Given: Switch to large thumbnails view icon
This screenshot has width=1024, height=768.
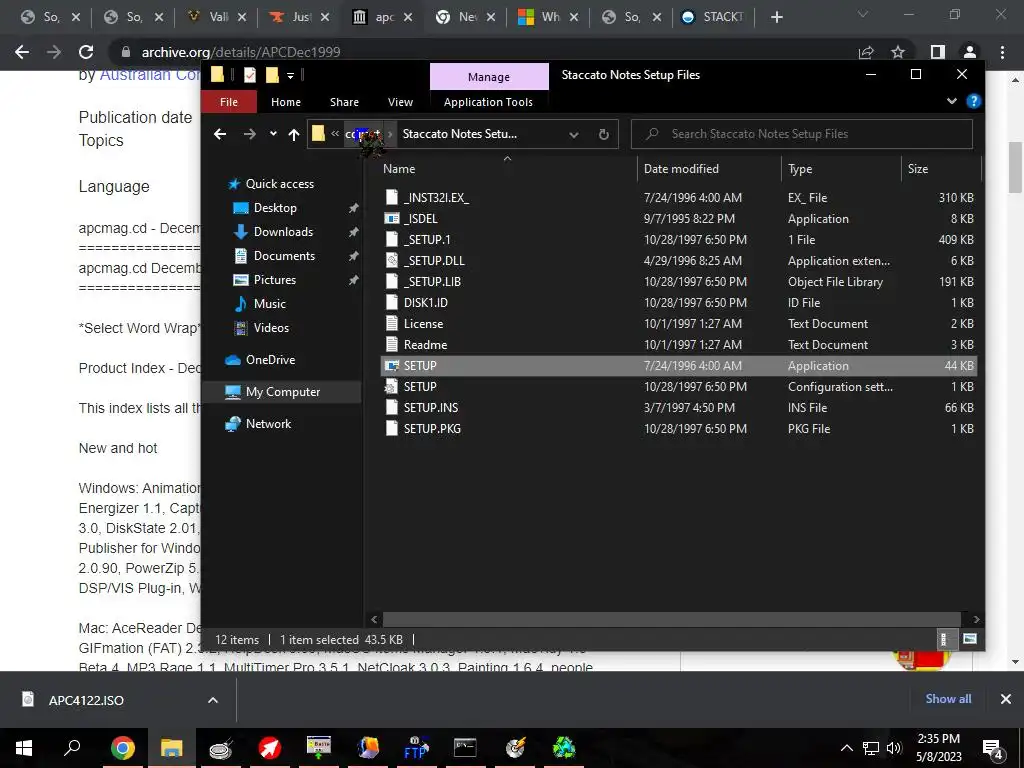Looking at the screenshot, I should tap(970, 639).
